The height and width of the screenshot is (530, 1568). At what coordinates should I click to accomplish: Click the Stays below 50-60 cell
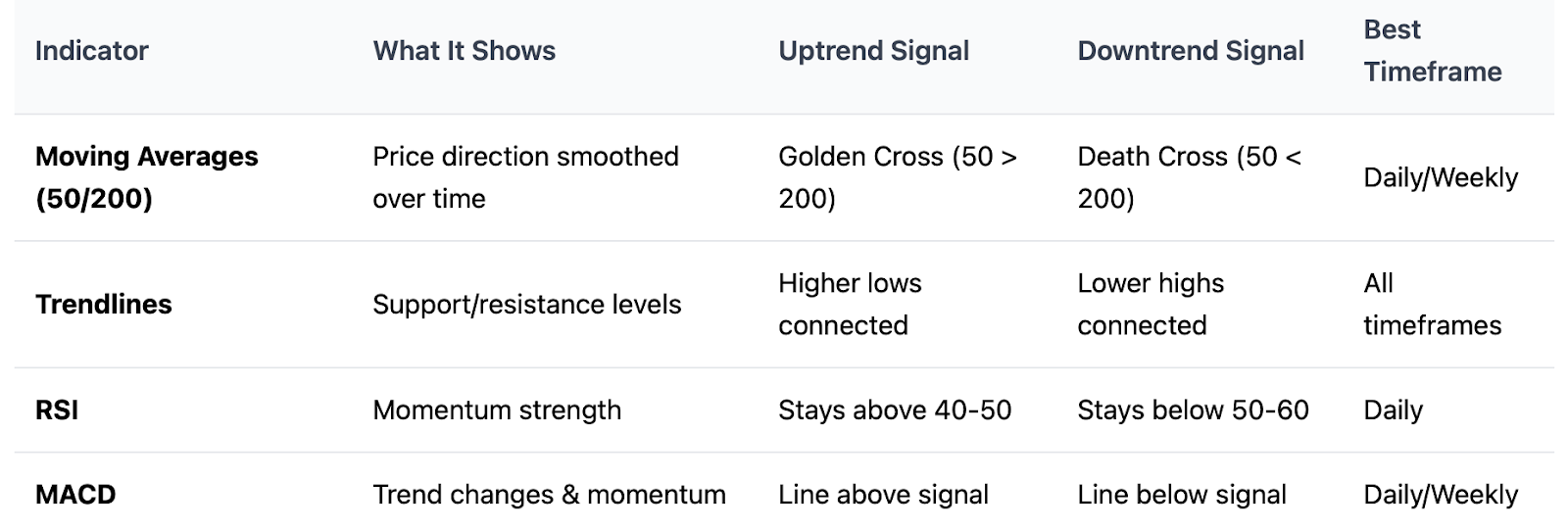point(1193,410)
